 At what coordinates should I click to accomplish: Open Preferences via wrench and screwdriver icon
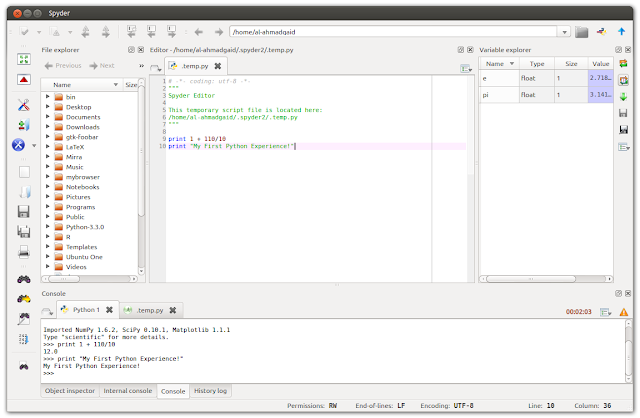(x=24, y=105)
